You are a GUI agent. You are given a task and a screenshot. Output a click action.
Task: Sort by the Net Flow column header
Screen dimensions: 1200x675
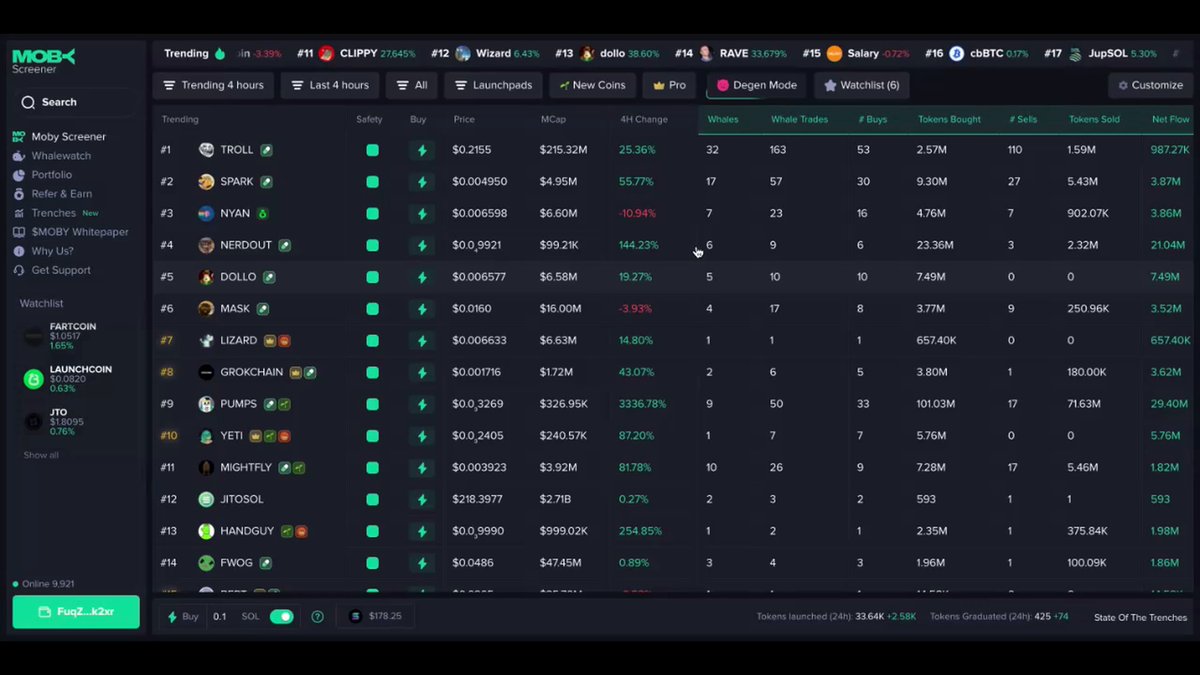pyautogui.click(x=1171, y=119)
